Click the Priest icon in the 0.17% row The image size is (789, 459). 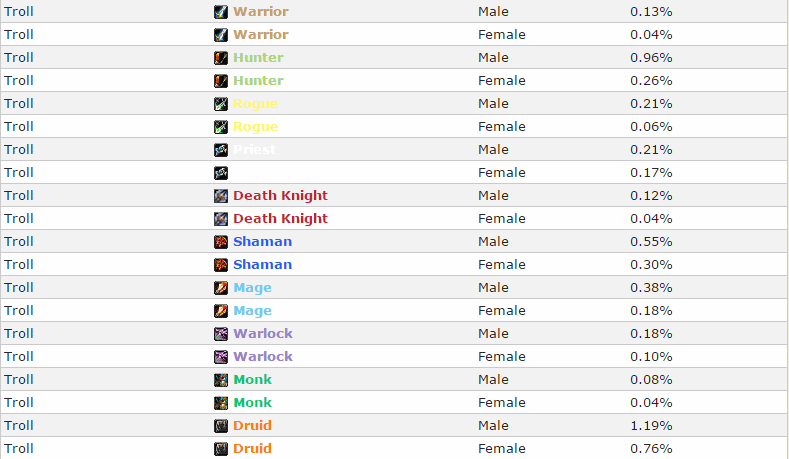coord(220,173)
